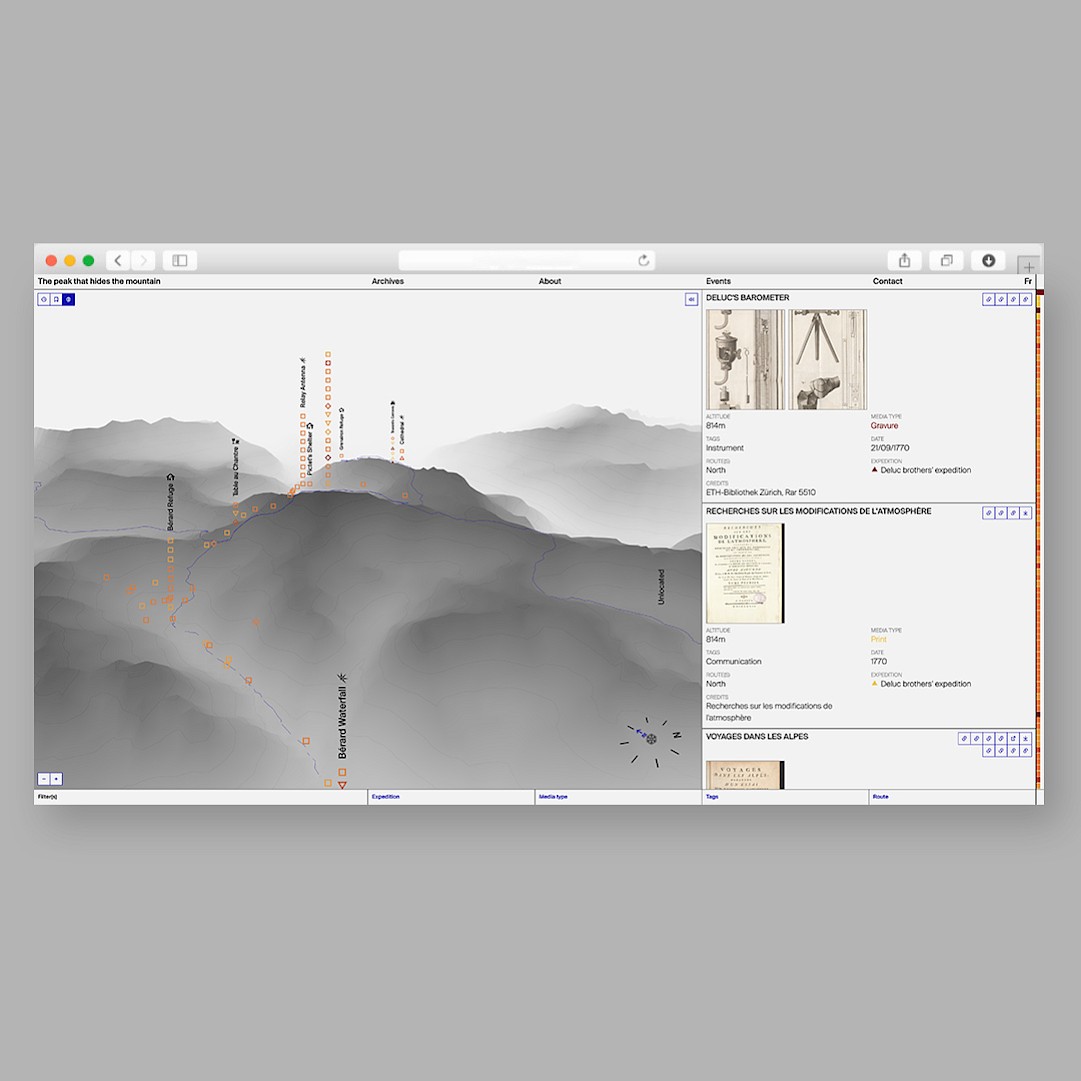
Task: Collapse the archive panel with double-arrow icon
Action: click(691, 299)
